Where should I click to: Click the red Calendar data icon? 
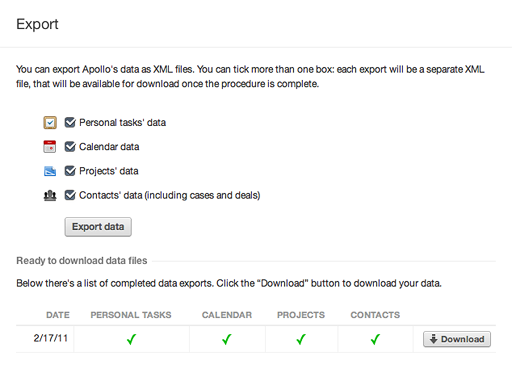tap(50, 147)
